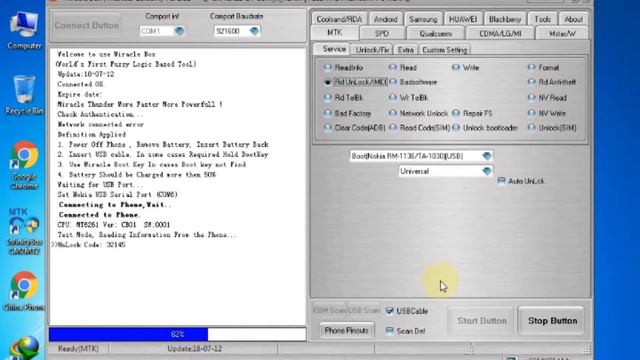Expand the Universal dropdown
Screen dimensions: 640x360
487,171
